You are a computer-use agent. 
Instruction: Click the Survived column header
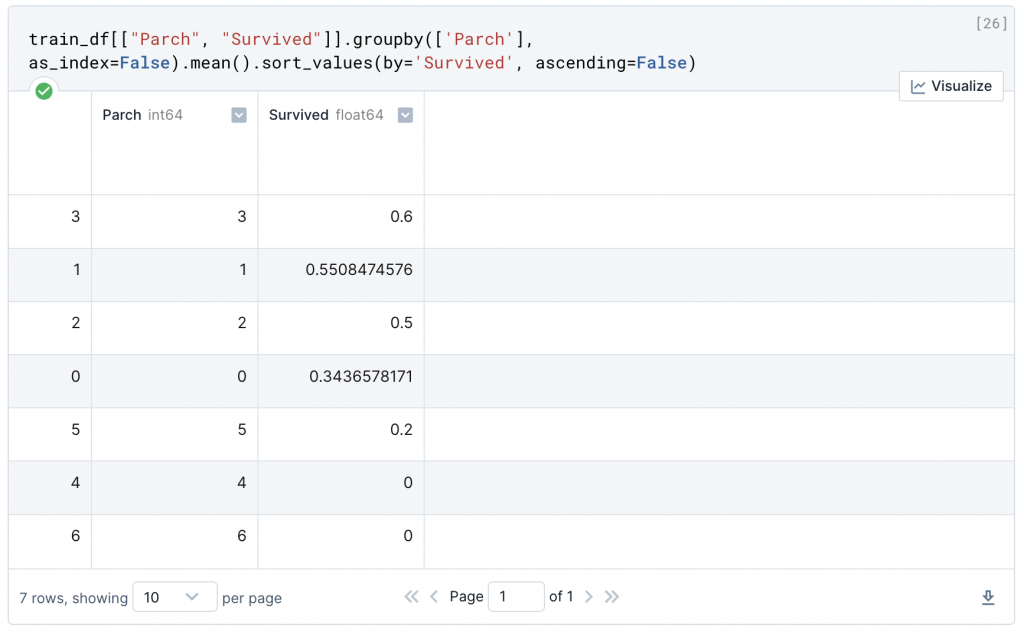pyautogui.click(x=299, y=115)
